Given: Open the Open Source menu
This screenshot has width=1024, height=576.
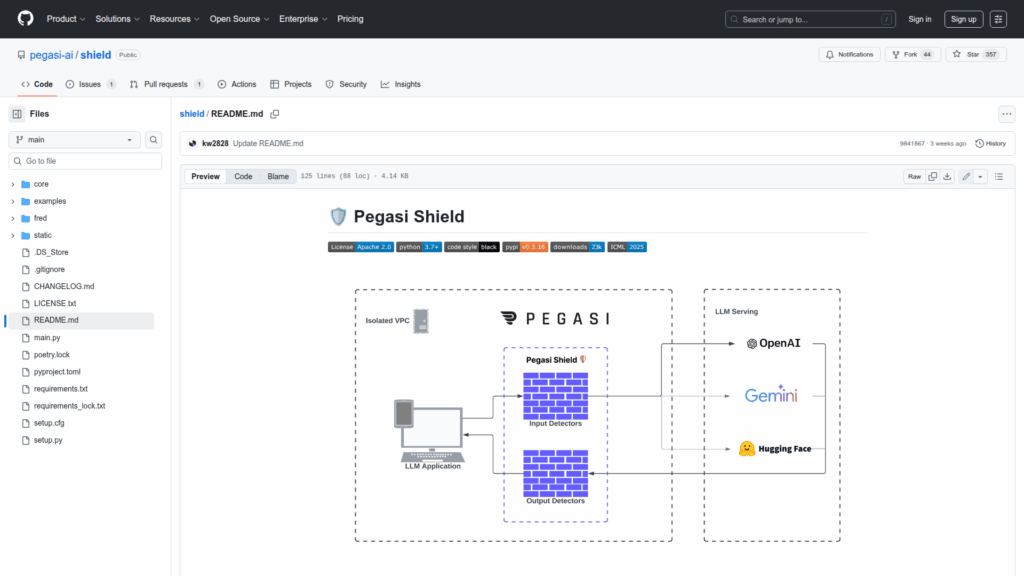Looking at the screenshot, I should (x=239, y=19).
